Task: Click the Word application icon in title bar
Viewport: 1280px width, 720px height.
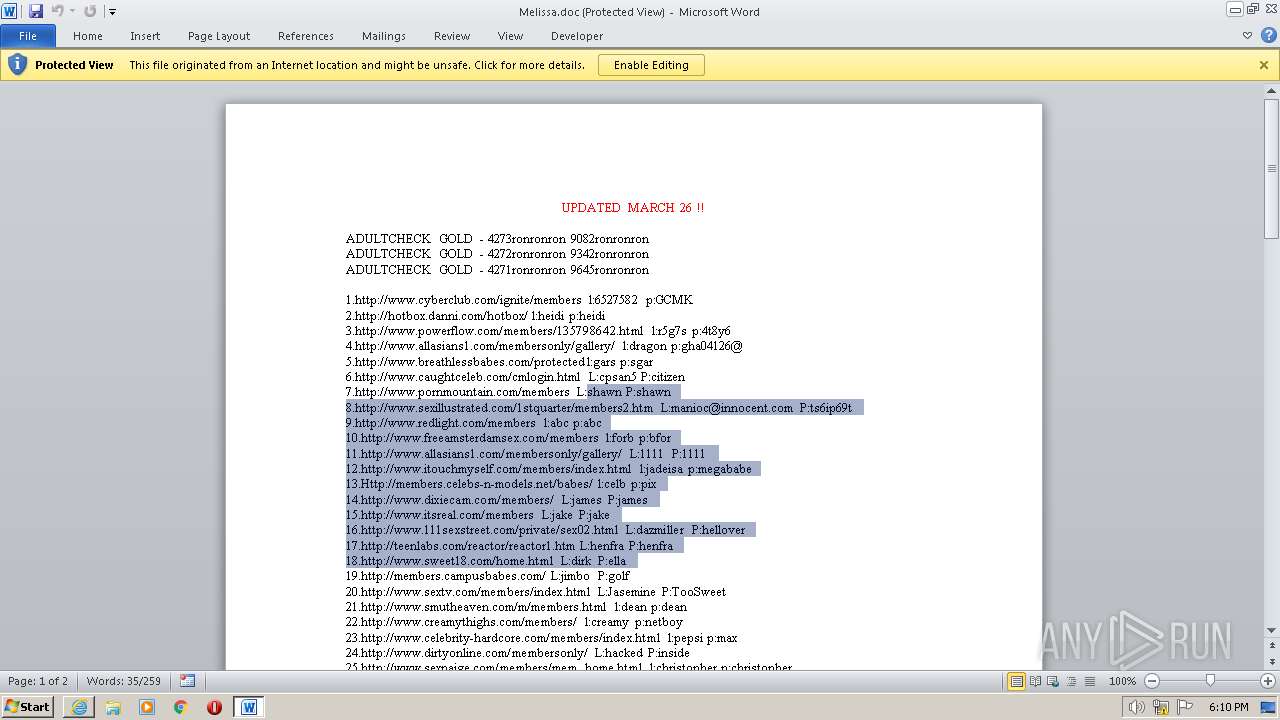Action: pos(10,11)
